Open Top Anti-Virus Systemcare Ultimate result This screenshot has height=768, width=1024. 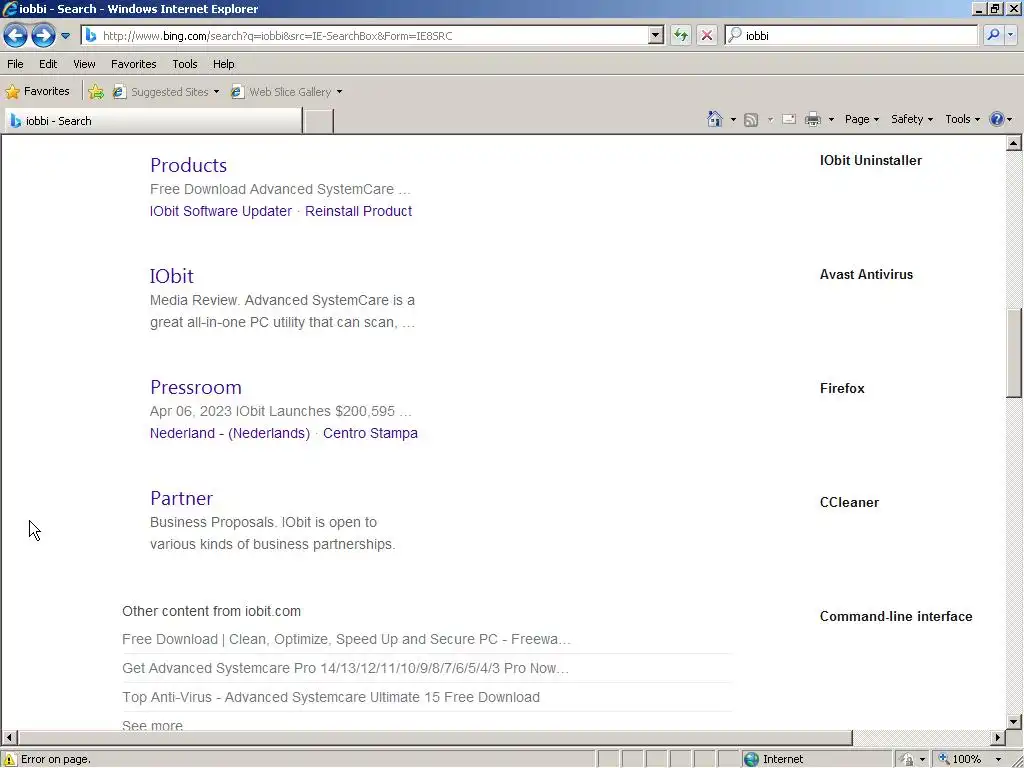click(x=331, y=697)
